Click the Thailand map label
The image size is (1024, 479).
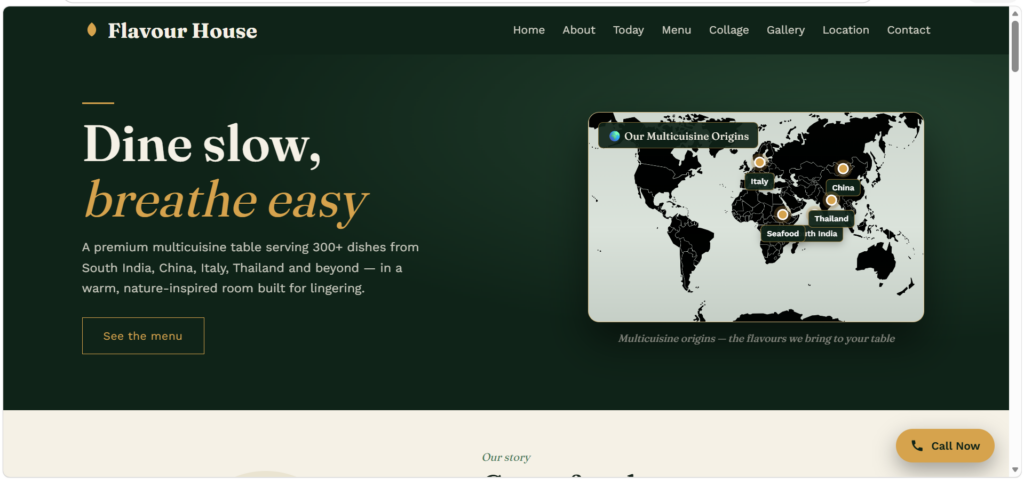point(831,219)
